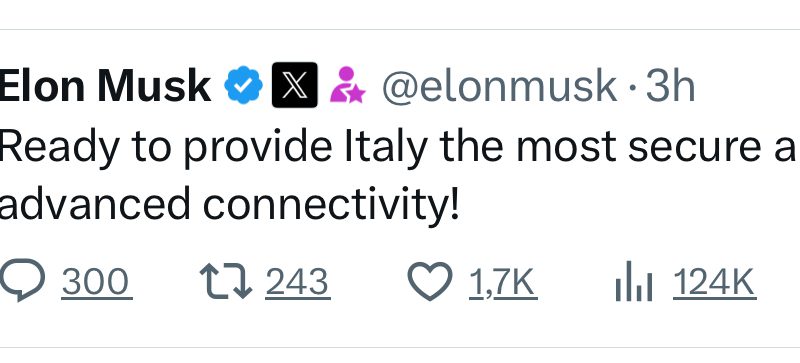
Task: Open the 300 replies count
Action: pos(95,282)
